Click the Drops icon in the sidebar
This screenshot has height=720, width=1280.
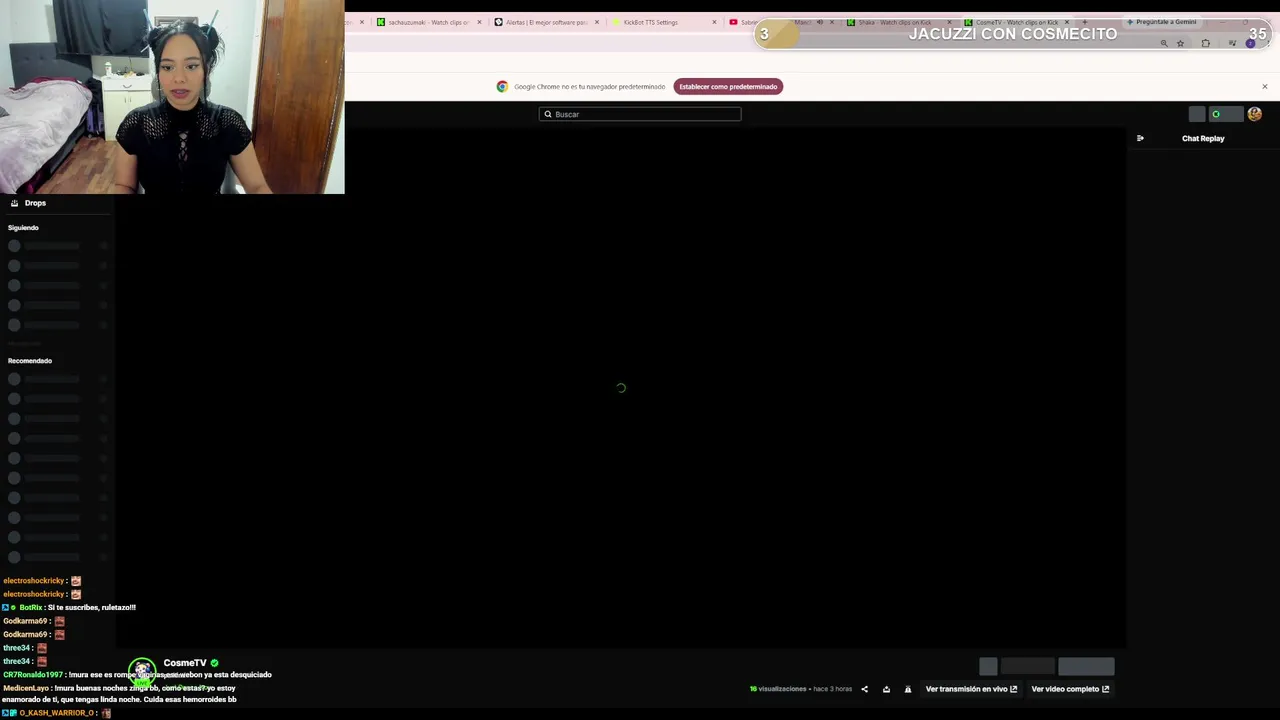pyautogui.click(x=14, y=203)
